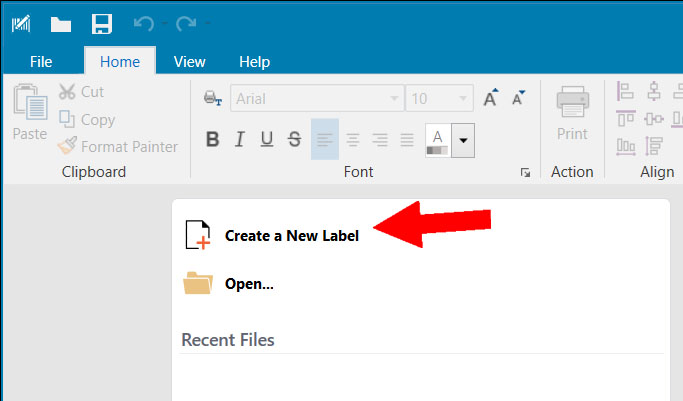Toggle Strikethrough formatting
The image size is (683, 401).
(x=294, y=139)
